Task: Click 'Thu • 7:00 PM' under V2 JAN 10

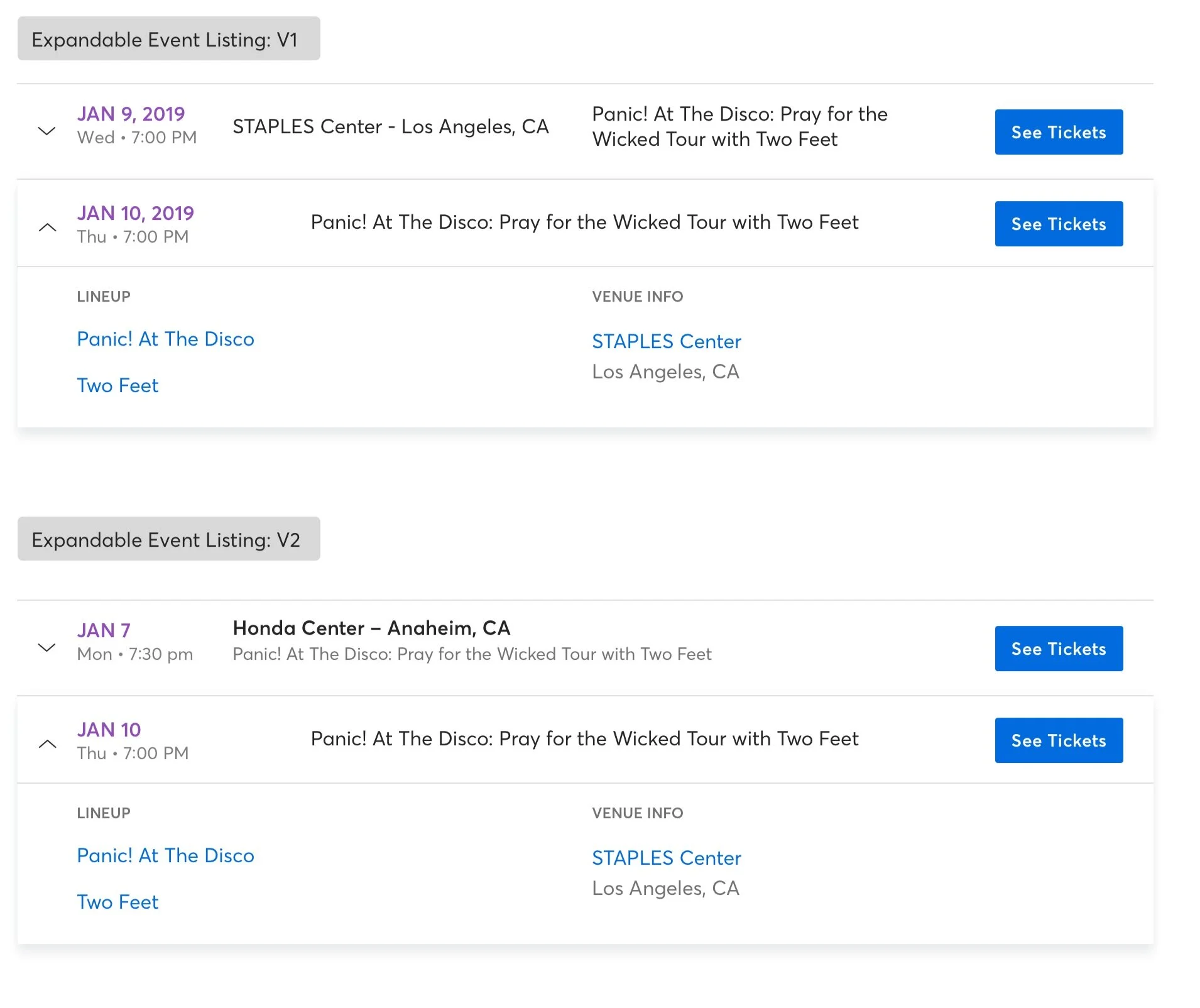Action: coord(133,753)
